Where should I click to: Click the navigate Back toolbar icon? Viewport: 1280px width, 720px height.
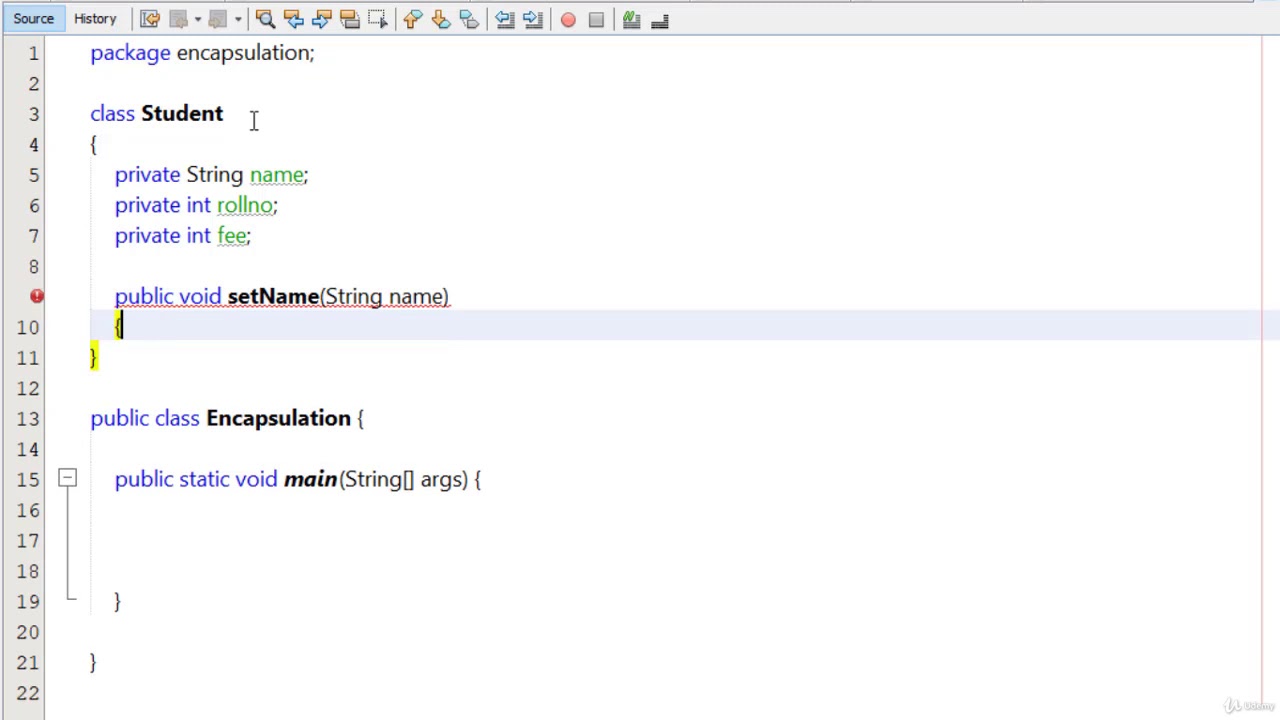tap(178, 19)
